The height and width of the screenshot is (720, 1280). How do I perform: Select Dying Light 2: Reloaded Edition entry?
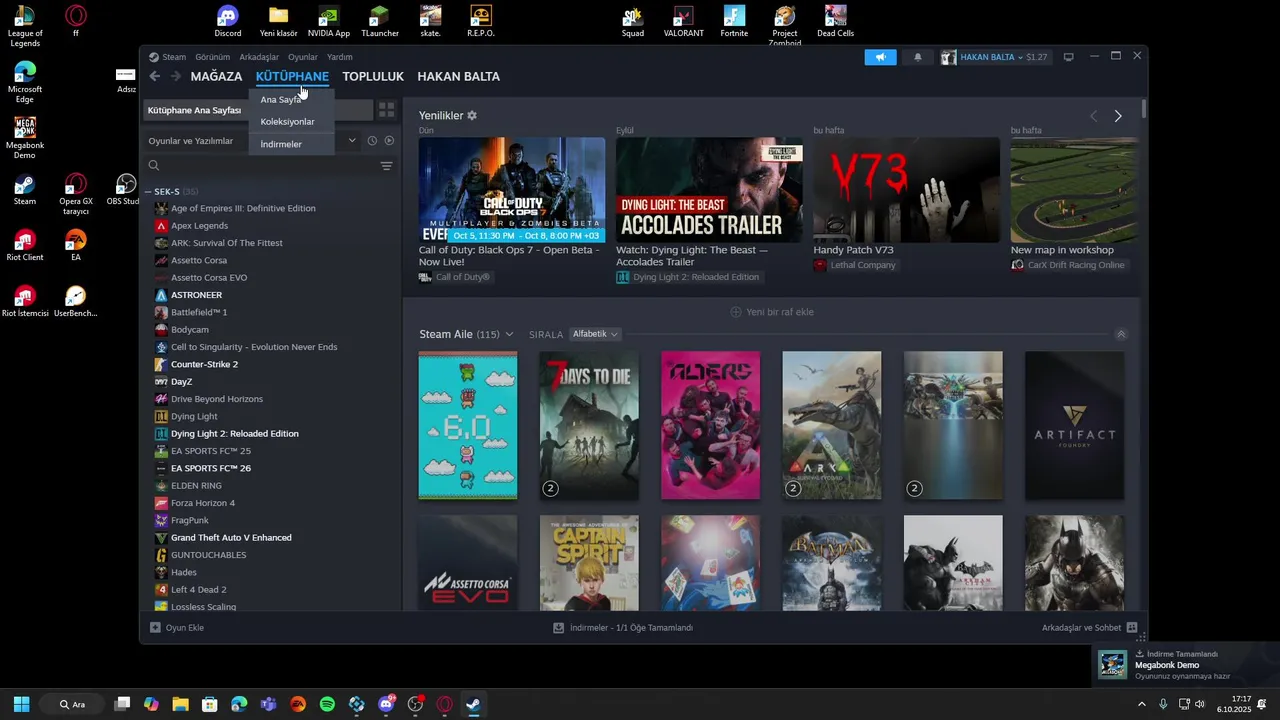pos(234,434)
